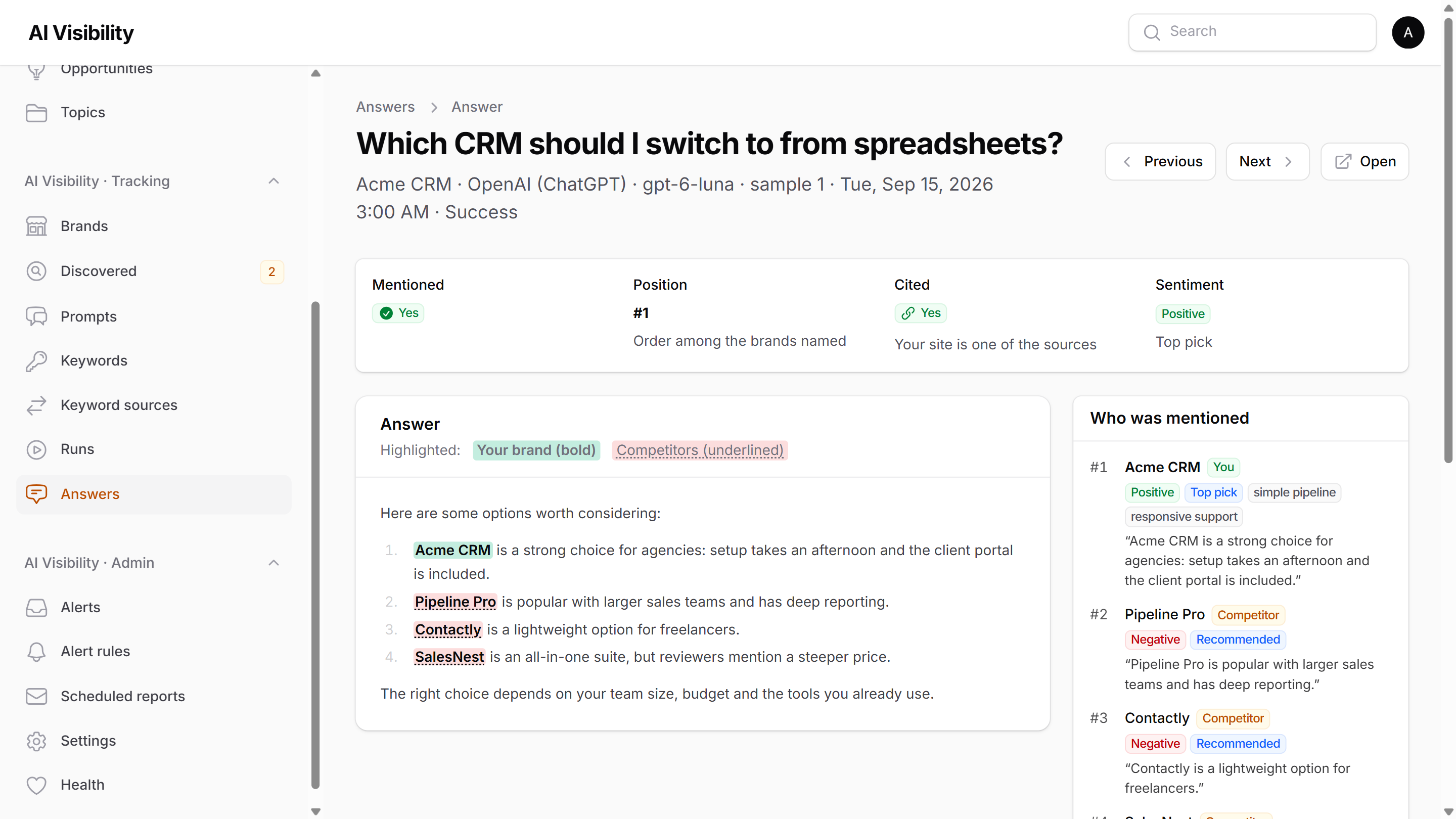Click the Brands storefront icon

[36, 226]
